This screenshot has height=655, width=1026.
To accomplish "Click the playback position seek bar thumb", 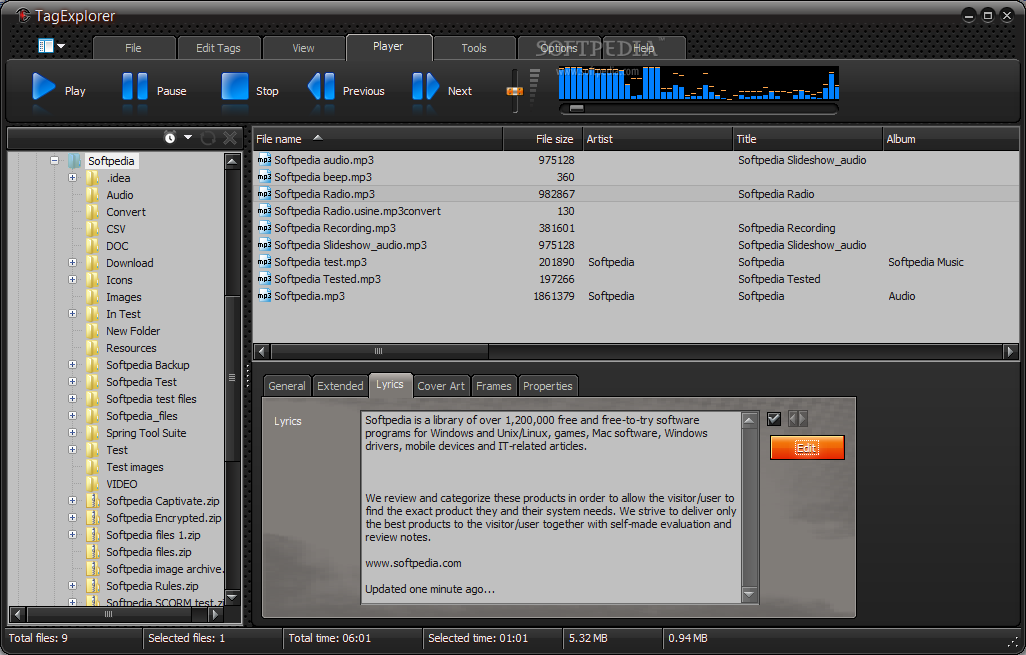I will coord(576,109).
